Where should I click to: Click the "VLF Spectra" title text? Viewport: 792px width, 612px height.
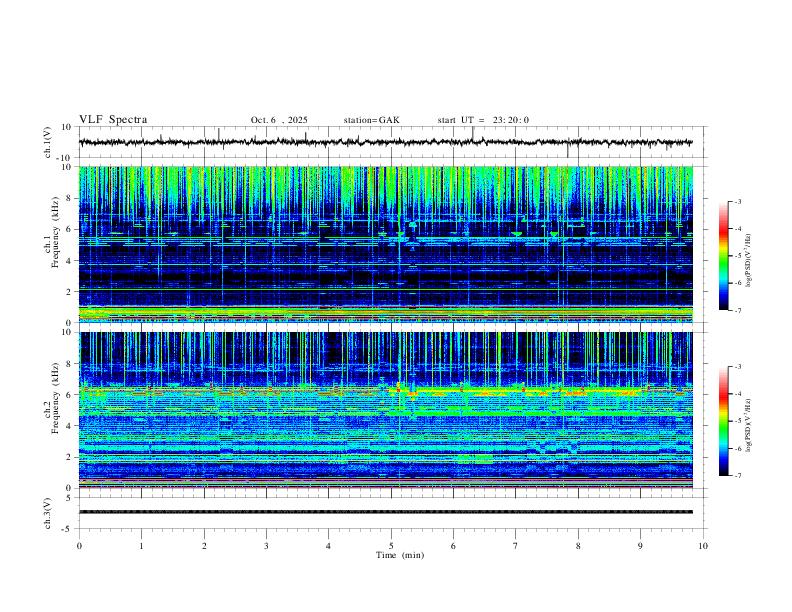click(113, 119)
